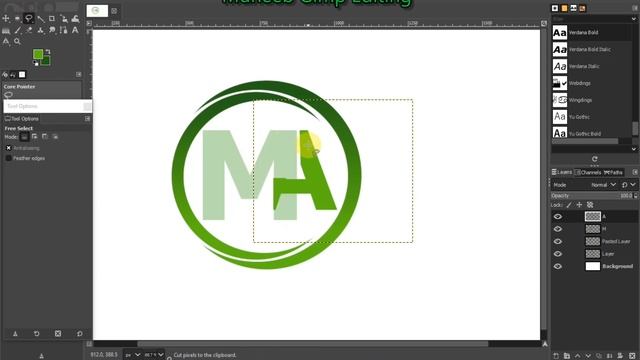Open the layer Mode dropdown
640x360 pixels.
603,185
